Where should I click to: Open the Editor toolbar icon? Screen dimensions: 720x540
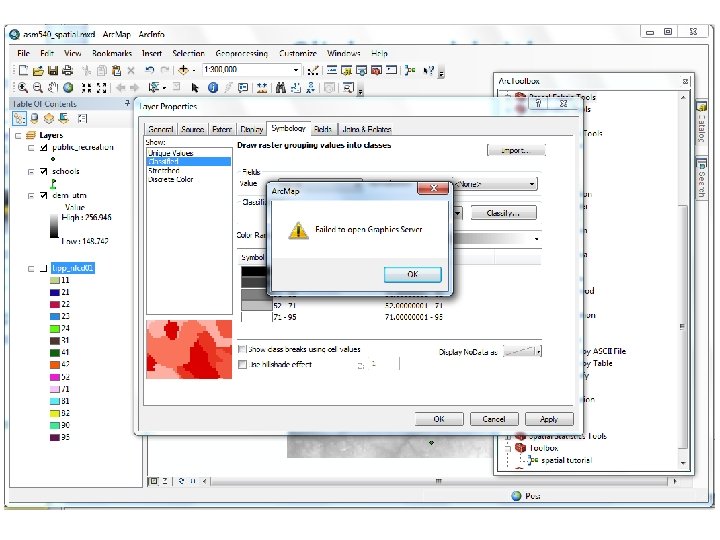(313, 70)
